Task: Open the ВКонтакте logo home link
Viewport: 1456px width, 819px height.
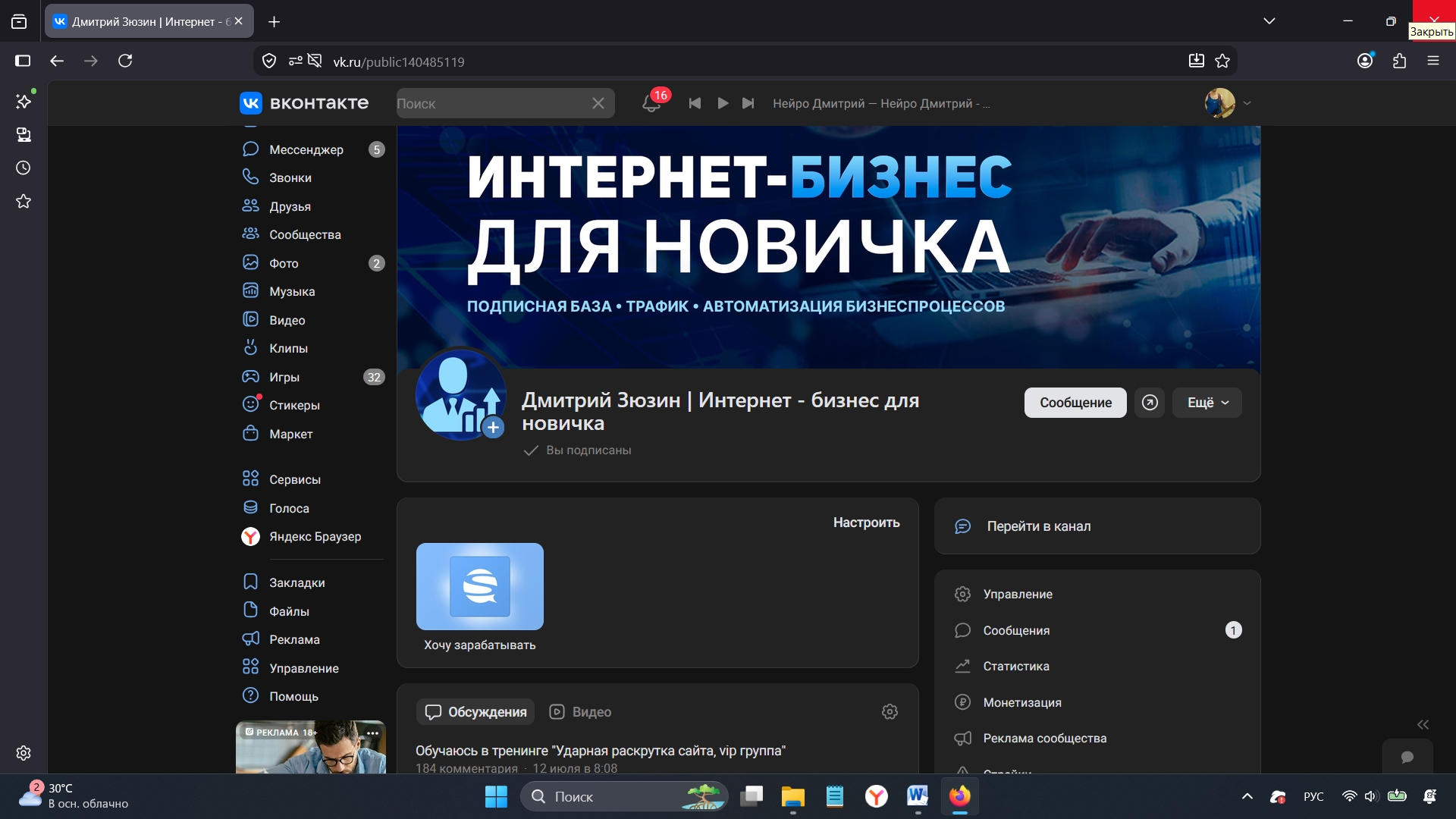Action: tap(304, 103)
